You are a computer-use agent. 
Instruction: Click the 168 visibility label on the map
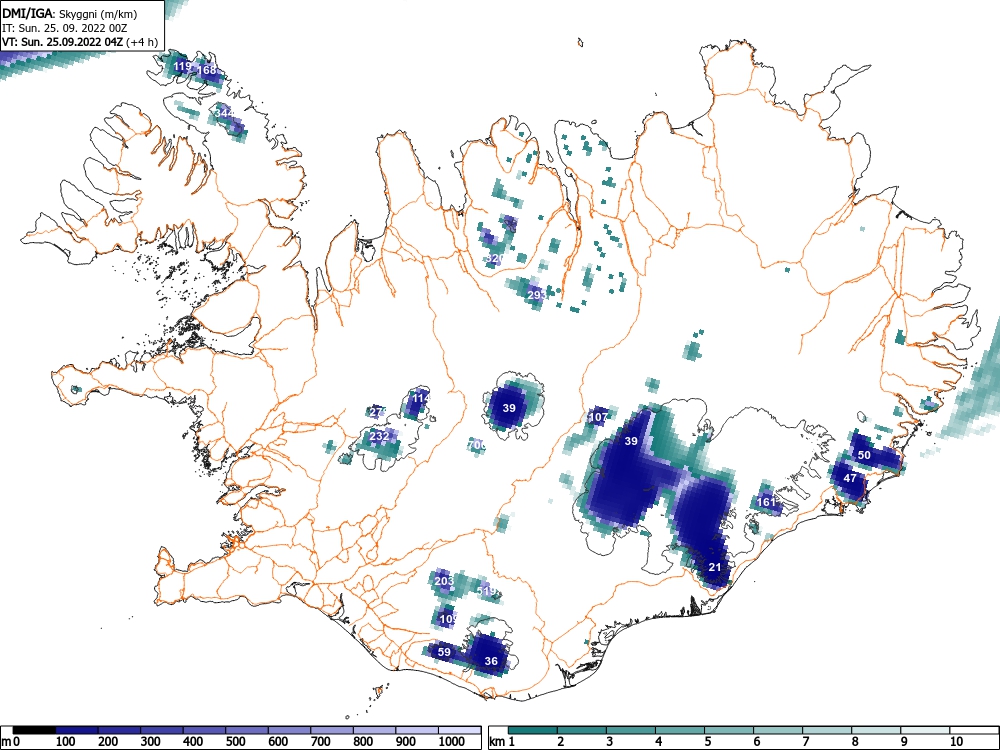[x=207, y=70]
